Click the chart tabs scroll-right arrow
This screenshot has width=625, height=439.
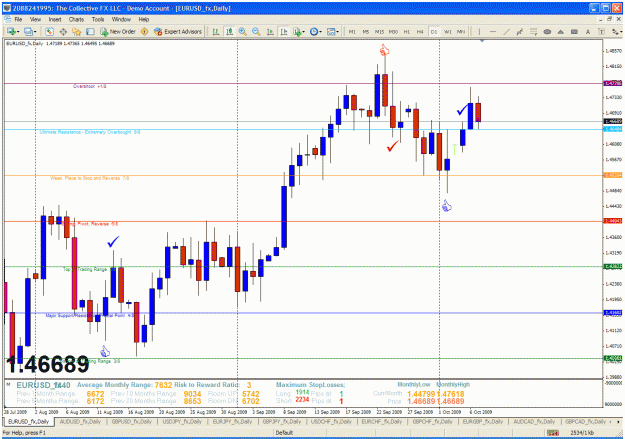point(619,421)
